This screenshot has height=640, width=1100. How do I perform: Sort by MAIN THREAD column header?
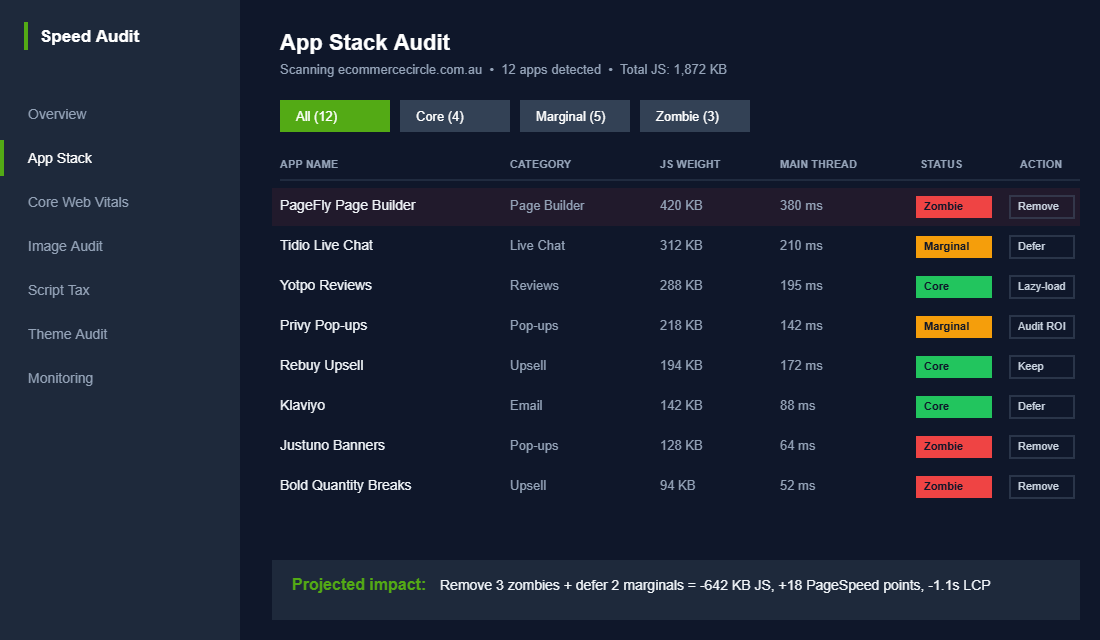(818, 164)
